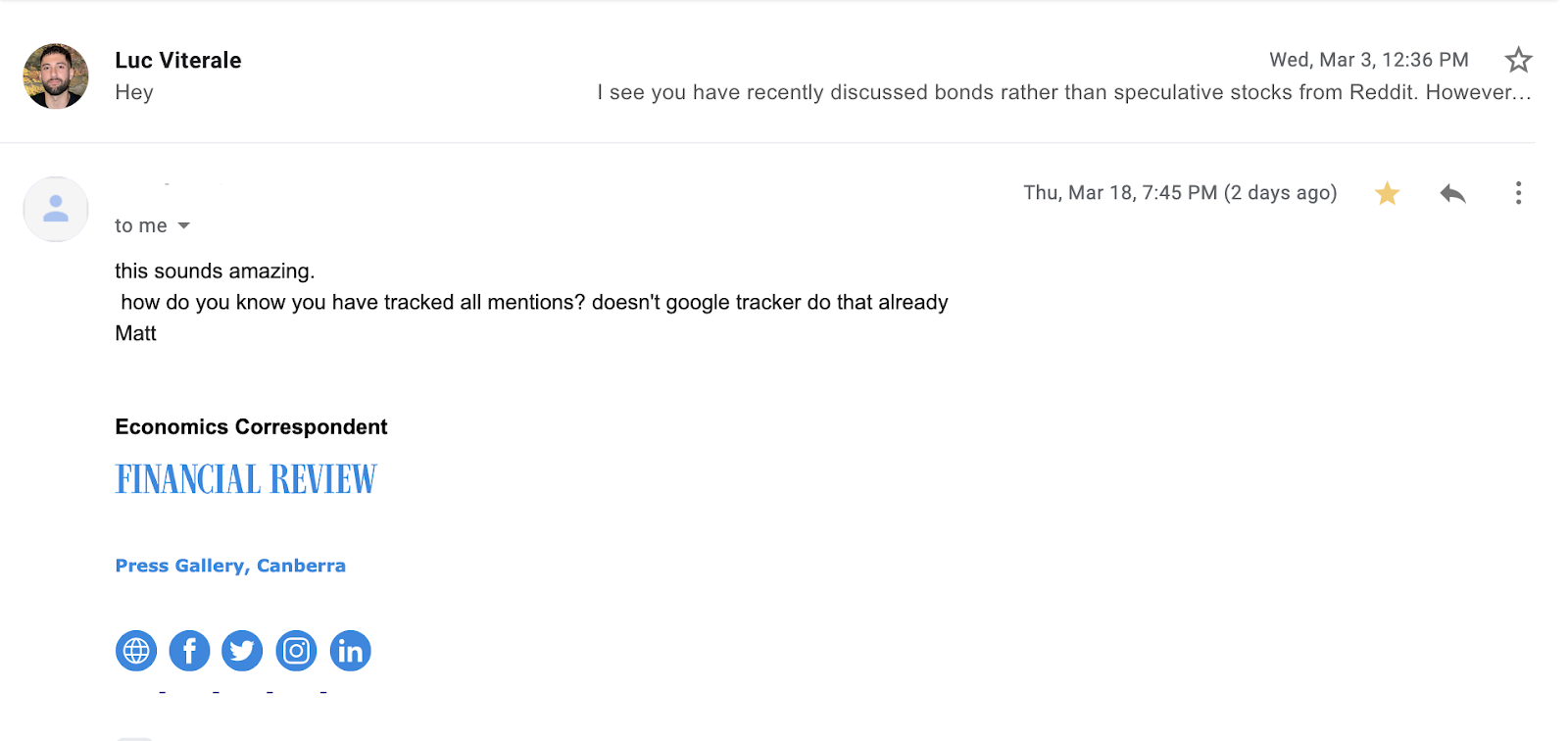The height and width of the screenshot is (741, 1568).
Task: Click the "Wed, Mar 3, 12:36 PM" timestamp
Action: pos(1368,60)
